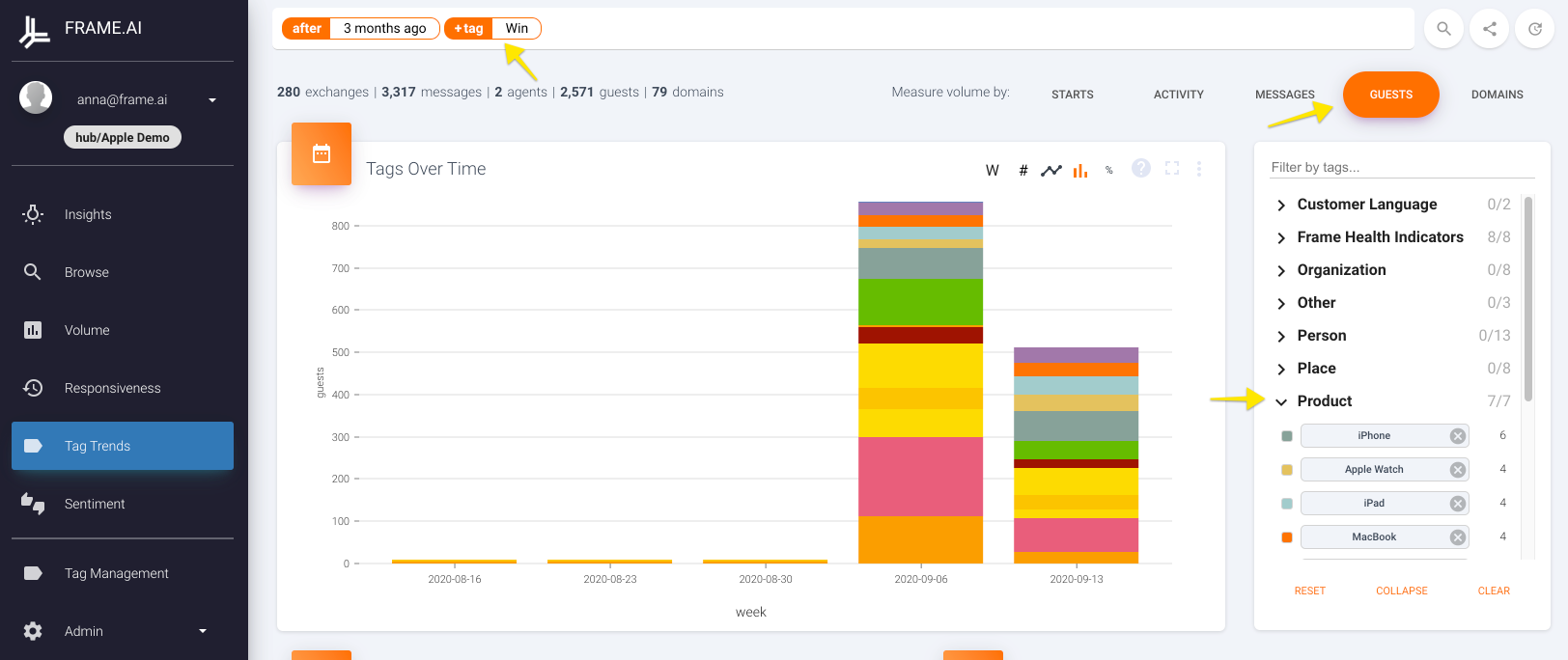Measure volume by ACTIVITY
Screen dimensions: 1568x660
(1179, 95)
